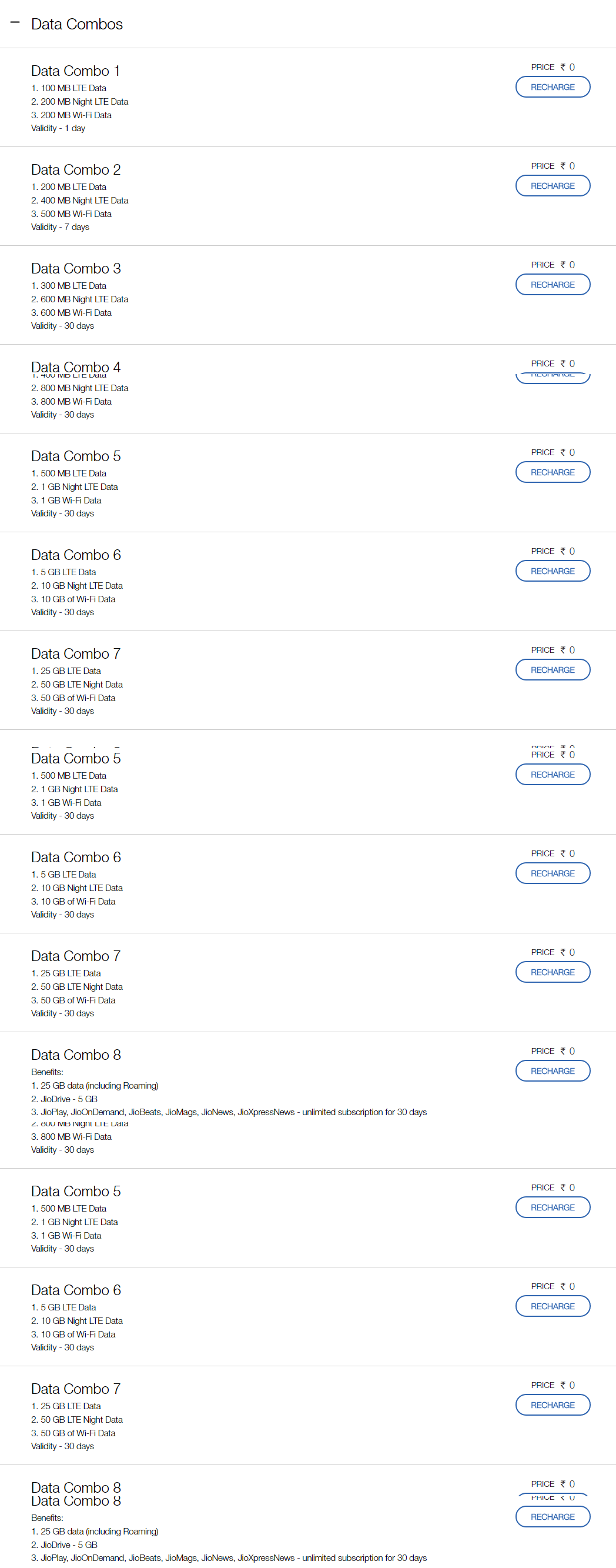Click the Data Combo 3 heading
The image size is (616, 1568).
[76, 268]
